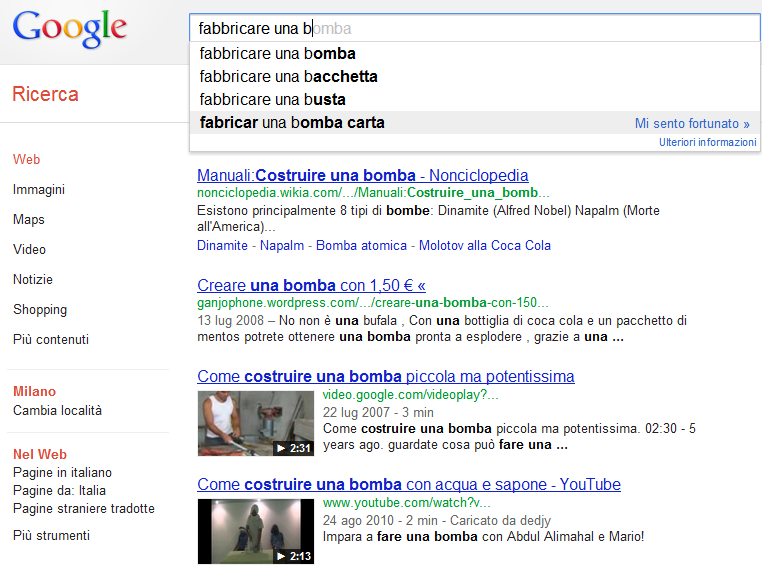The image size is (762, 568).
Task: Click the 'Mi sento fortunato »' link
Action: pyautogui.click(x=691, y=124)
